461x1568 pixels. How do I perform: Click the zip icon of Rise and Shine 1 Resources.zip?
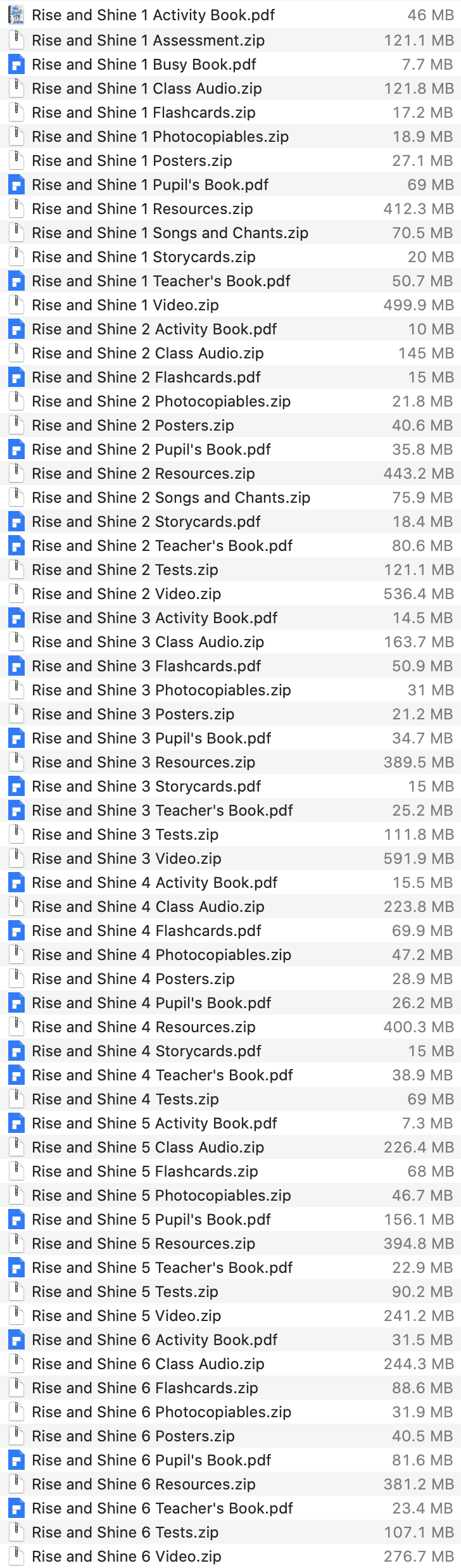coord(16,209)
